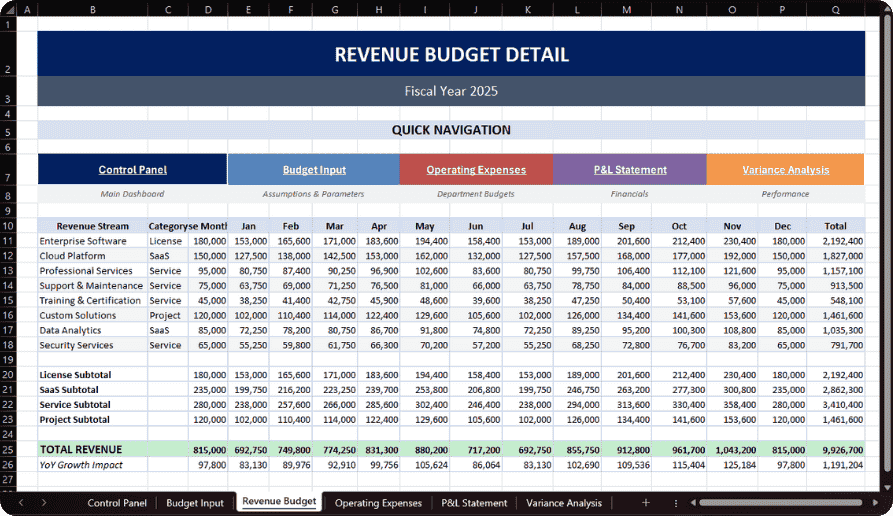893x516 pixels.
Task: Open the Operating Expenses sheet tab
Action: coord(378,503)
